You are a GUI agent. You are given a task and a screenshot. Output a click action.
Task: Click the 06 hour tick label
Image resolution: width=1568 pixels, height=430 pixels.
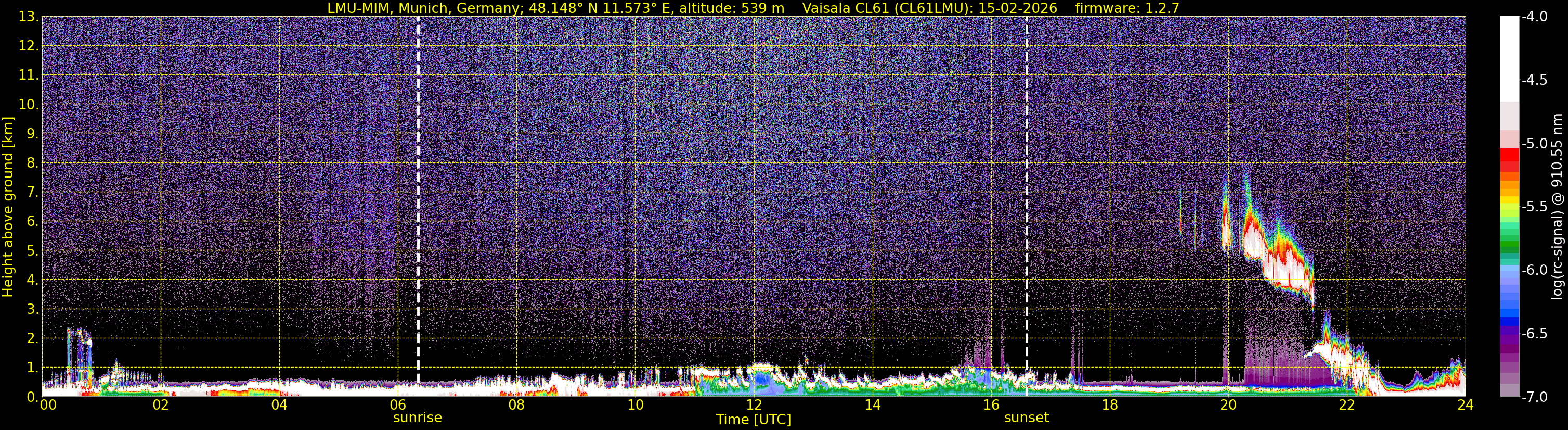(397, 404)
